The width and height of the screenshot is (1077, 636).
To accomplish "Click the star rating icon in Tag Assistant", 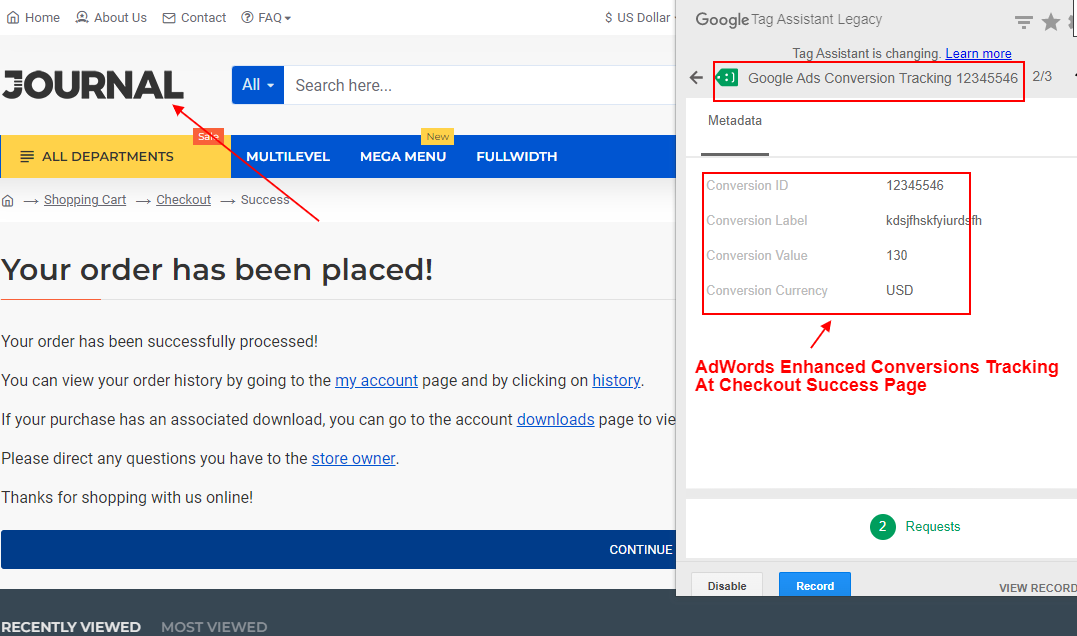I will coord(1051,21).
